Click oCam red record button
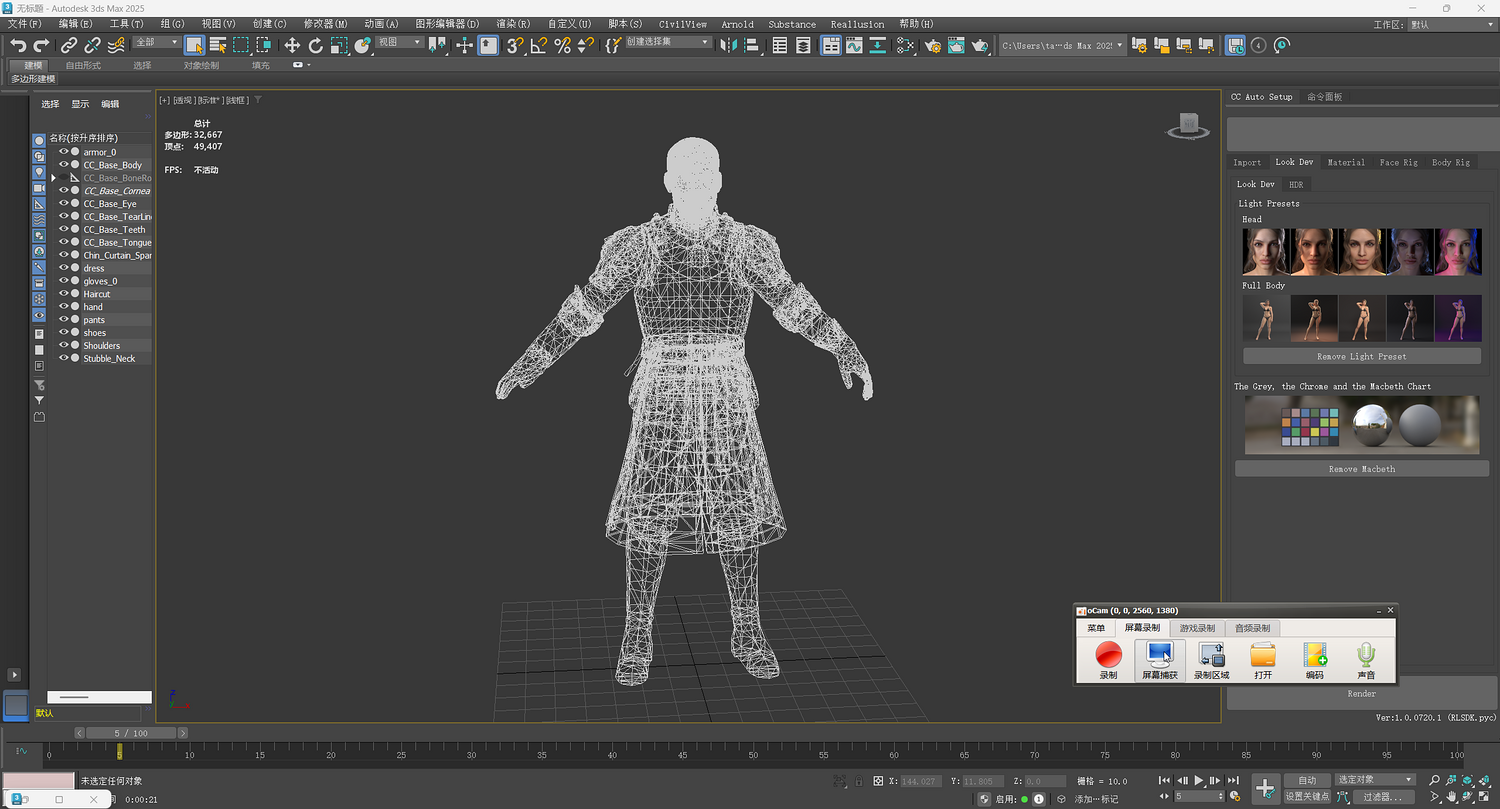The image size is (1500, 809). pos(1108,656)
